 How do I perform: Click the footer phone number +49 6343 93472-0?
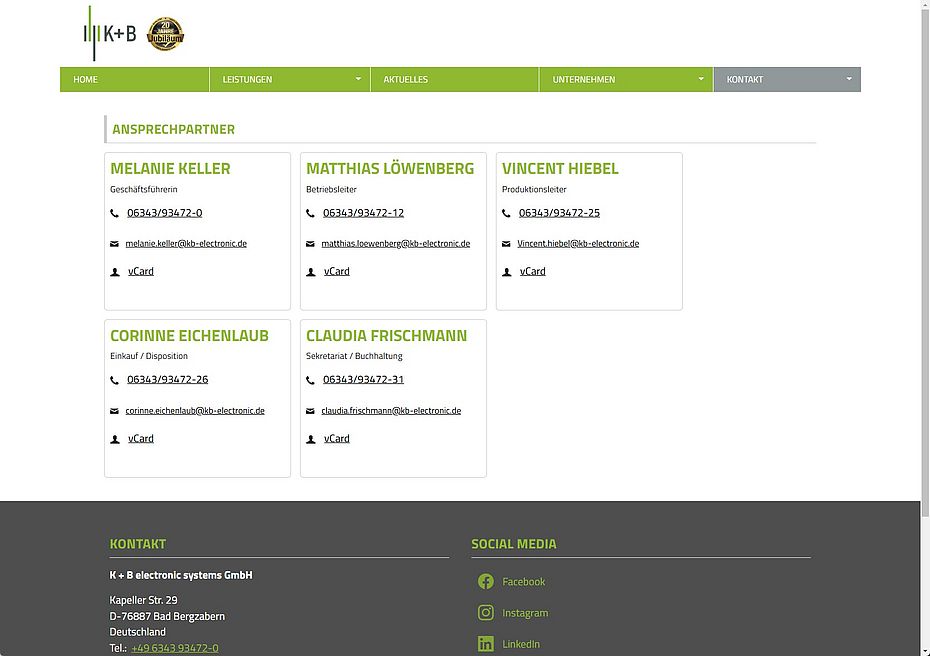[175, 648]
